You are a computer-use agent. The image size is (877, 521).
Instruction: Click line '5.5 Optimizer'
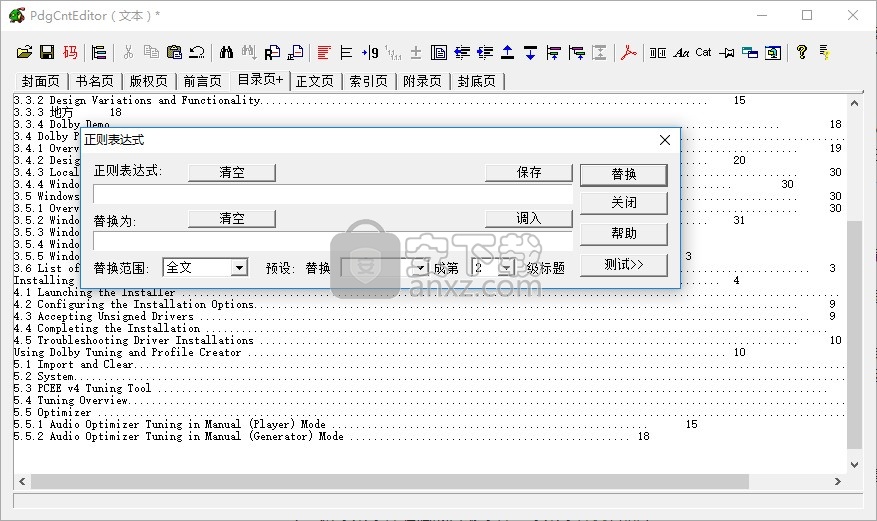pyautogui.click(x=53, y=413)
